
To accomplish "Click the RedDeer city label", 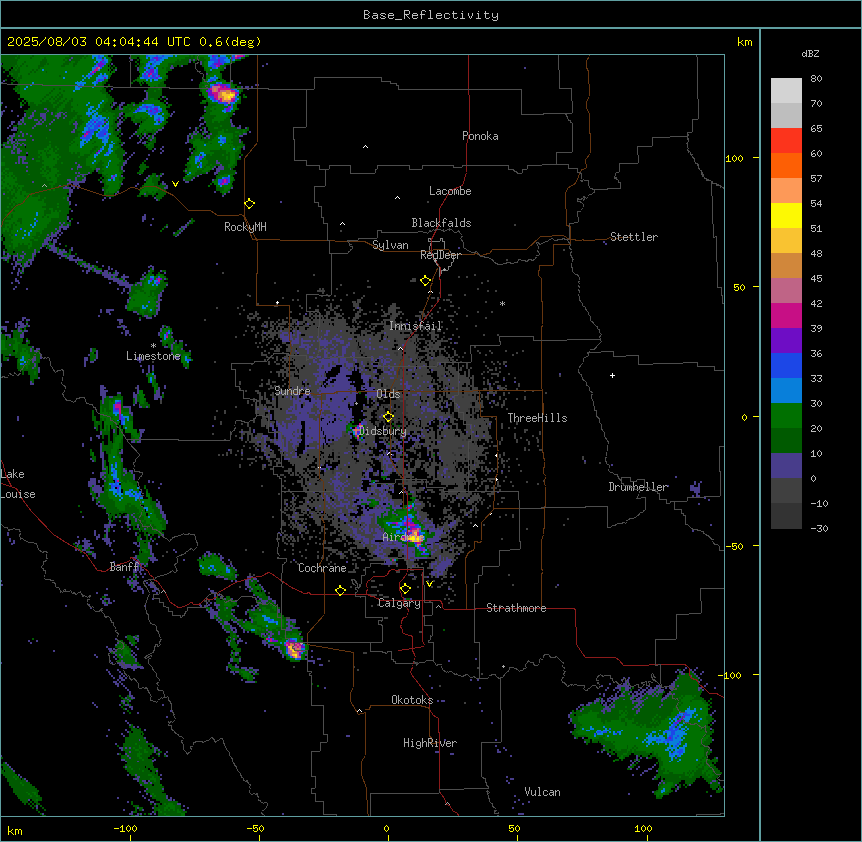I will (x=440, y=255).
